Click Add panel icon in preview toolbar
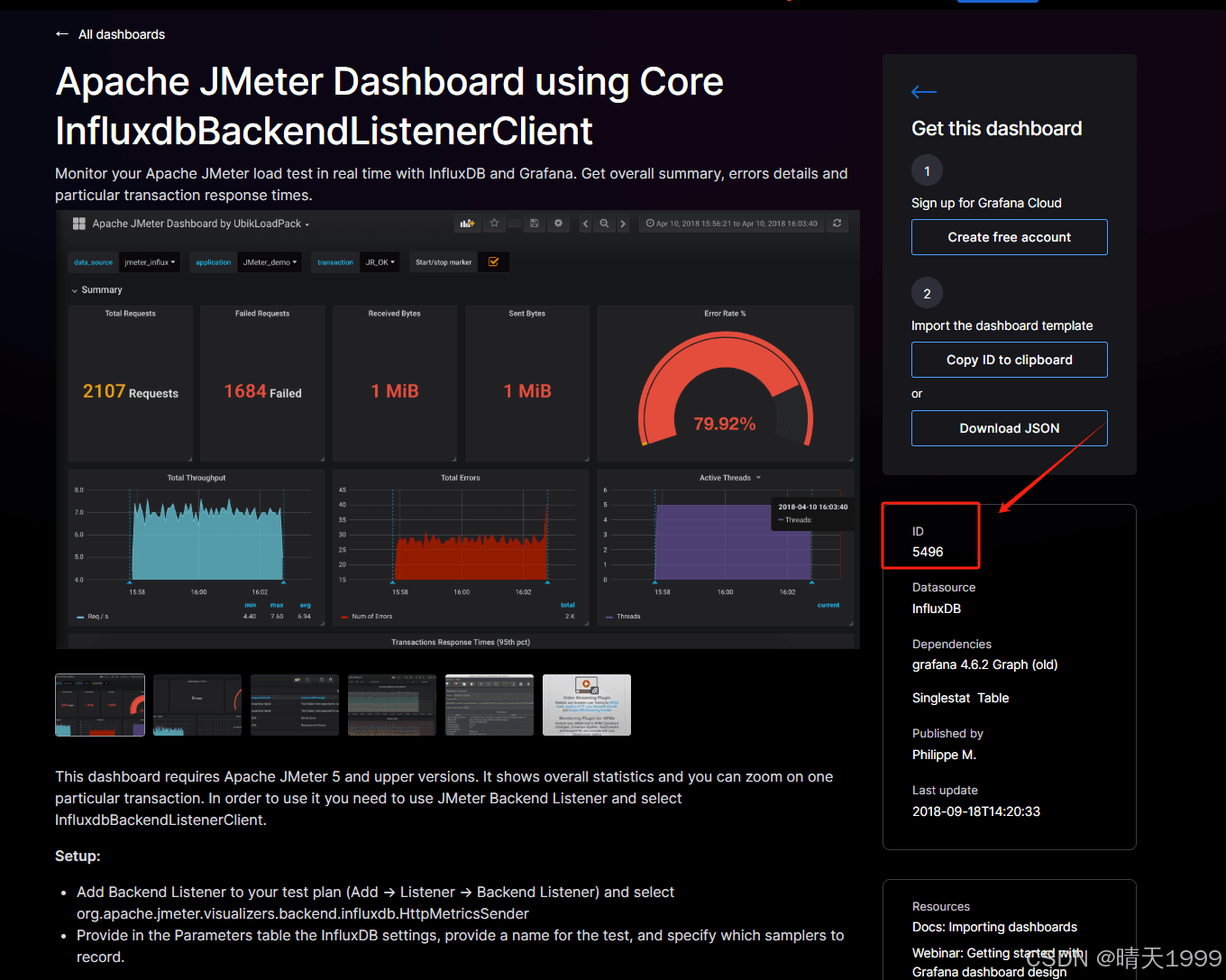This screenshot has height=980, width=1226. coord(467,224)
